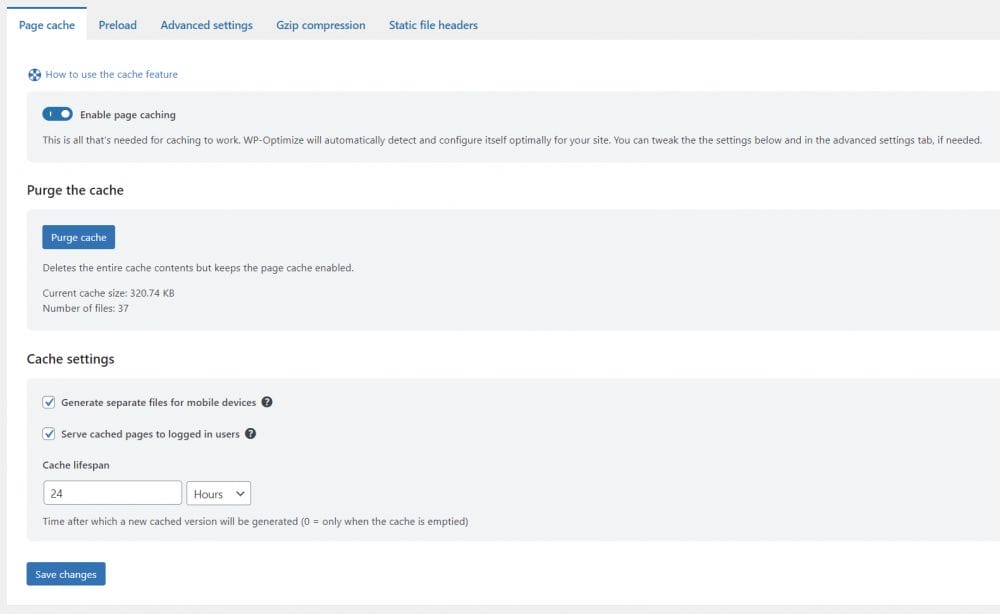Image resolution: width=1000 pixels, height=614 pixels.
Task: Select the Page cache tab
Action: [47, 25]
